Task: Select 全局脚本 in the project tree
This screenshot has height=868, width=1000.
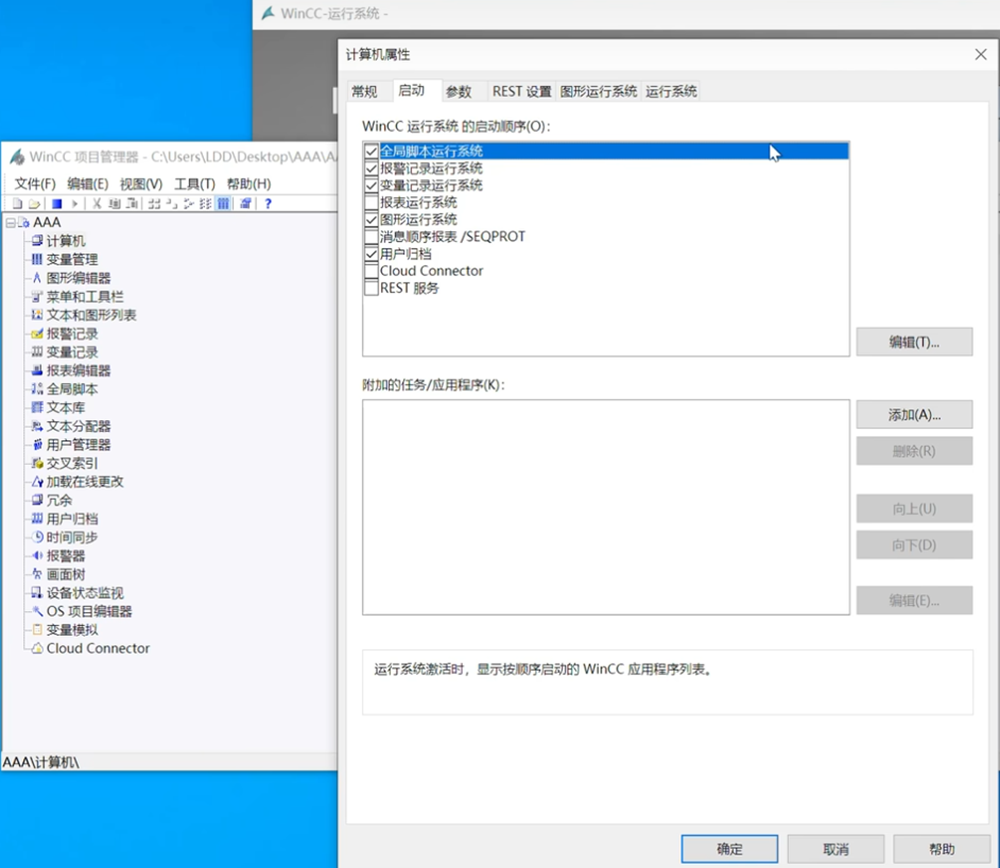Action: [72, 389]
